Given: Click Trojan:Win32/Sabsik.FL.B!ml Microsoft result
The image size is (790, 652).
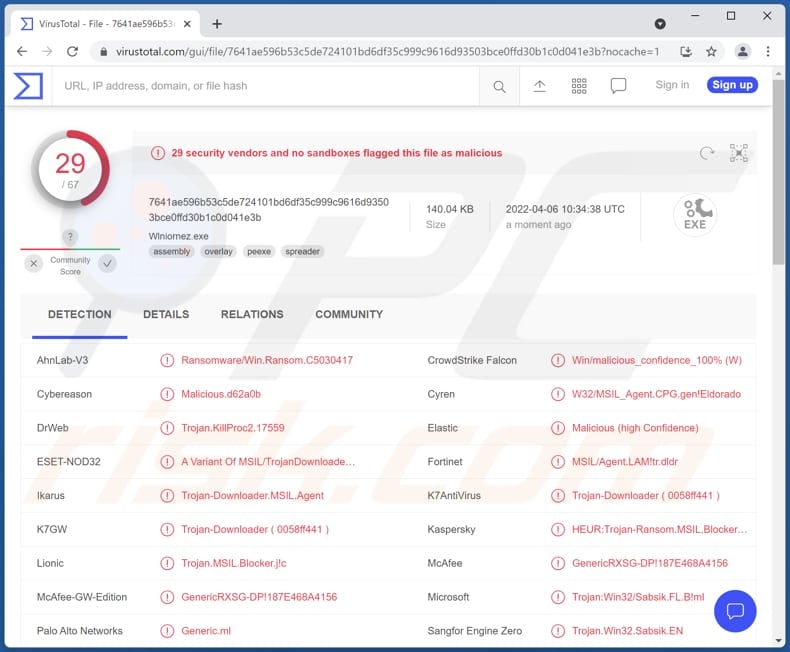Looking at the screenshot, I should click(x=638, y=597).
